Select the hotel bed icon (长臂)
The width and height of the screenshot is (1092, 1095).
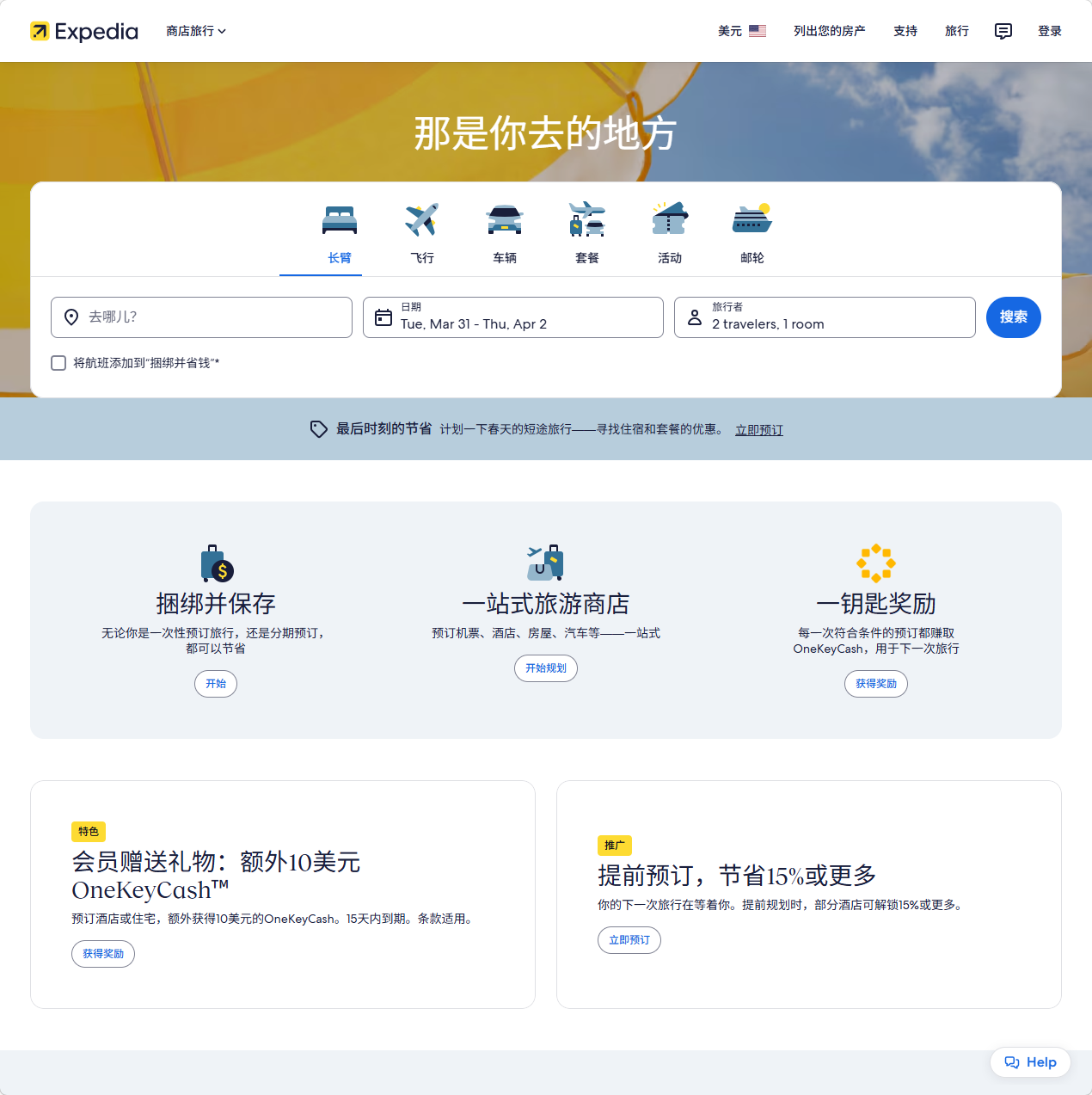coord(339,220)
